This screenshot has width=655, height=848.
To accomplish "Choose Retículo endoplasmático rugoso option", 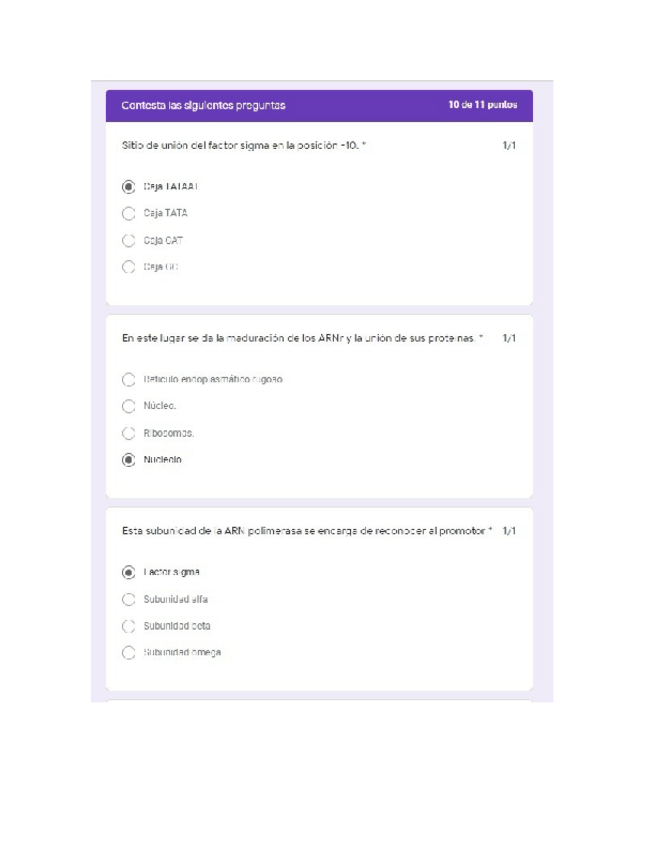I will [x=128, y=380].
